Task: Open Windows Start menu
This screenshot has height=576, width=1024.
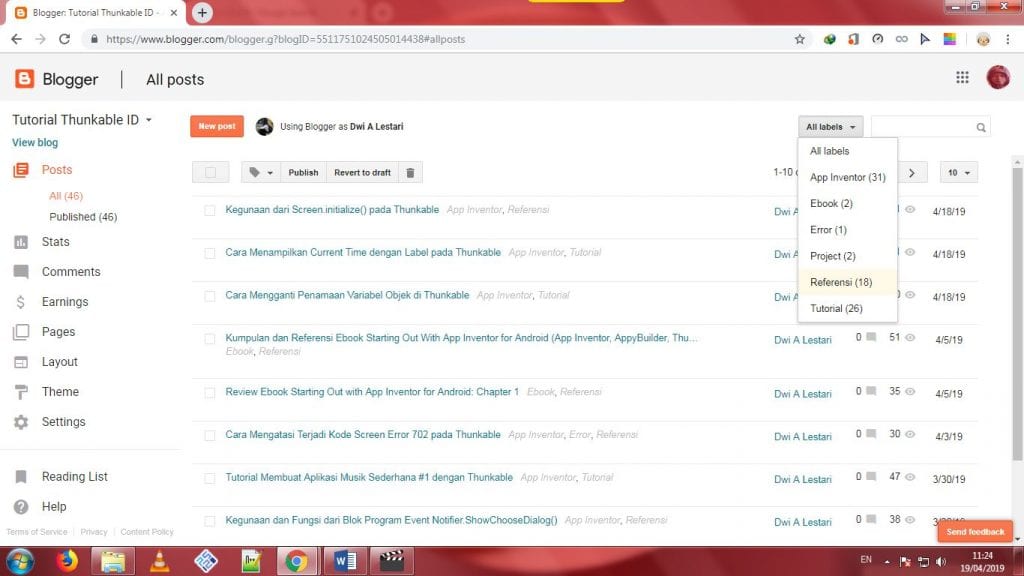Action: (20, 562)
